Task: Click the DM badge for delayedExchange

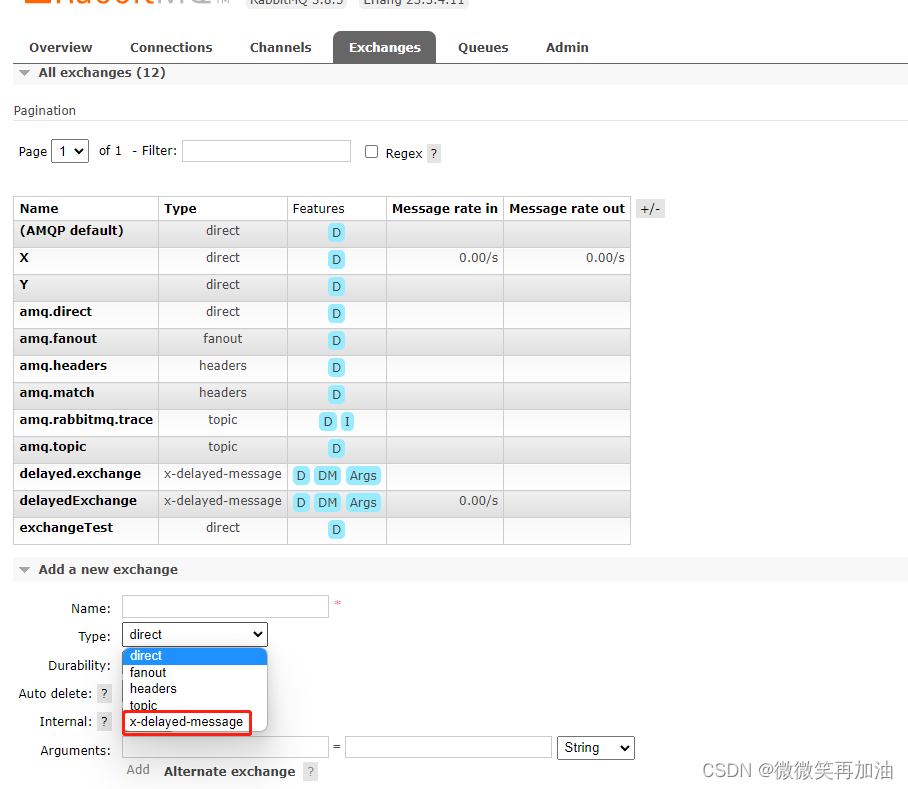Action: point(327,502)
